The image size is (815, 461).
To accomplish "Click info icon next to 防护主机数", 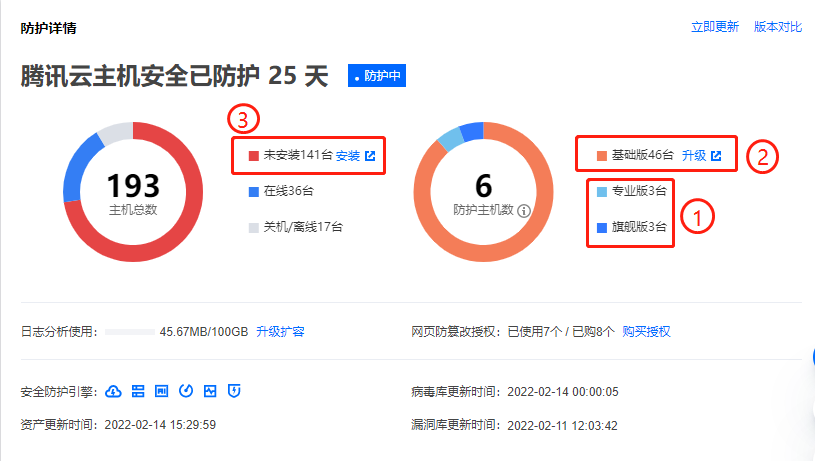I will tap(524, 210).
